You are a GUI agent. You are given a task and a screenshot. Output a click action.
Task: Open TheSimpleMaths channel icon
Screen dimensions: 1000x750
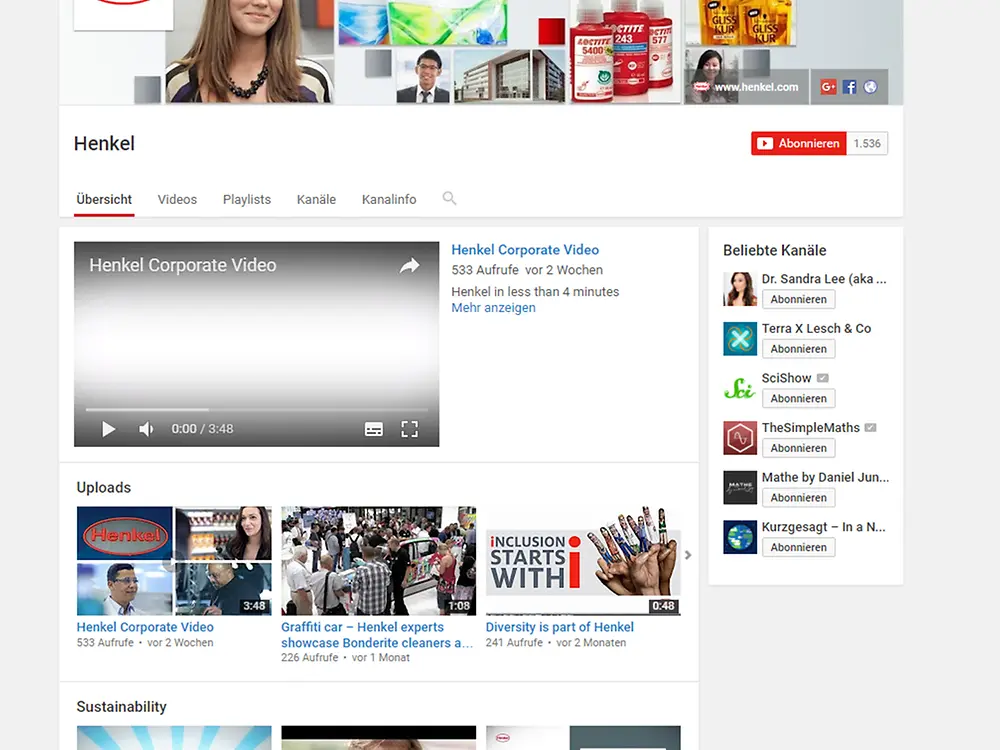740,438
